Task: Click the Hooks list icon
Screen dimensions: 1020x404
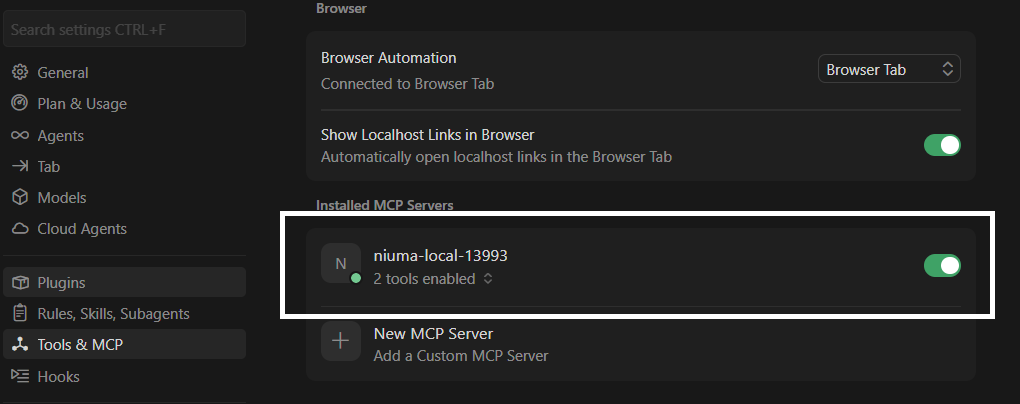Action: tap(20, 376)
